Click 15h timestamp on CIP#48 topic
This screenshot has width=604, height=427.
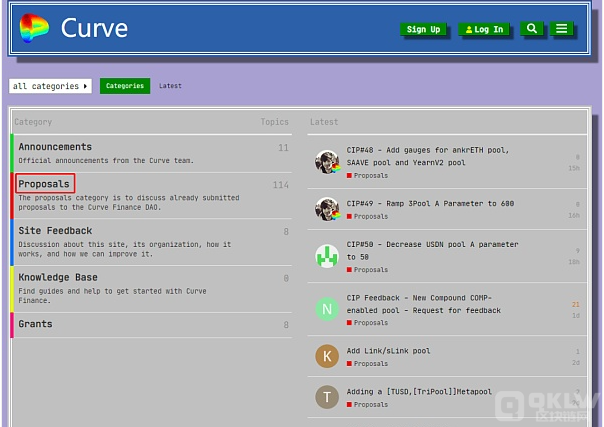(x=574, y=168)
